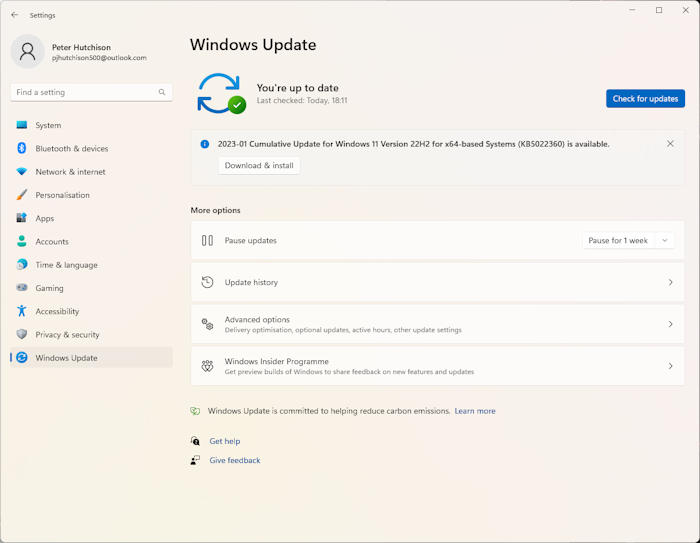Viewport: 700px width, 543px height.
Task: Click the Accounts person icon
Action: coord(21,241)
